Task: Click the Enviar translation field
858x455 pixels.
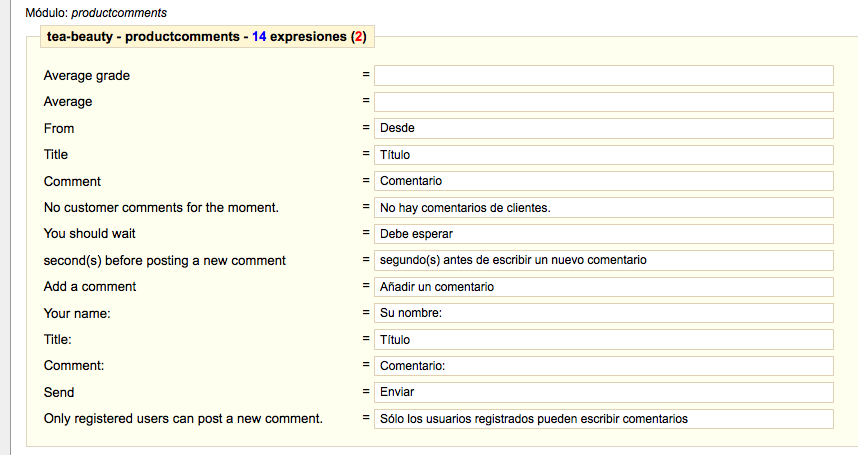Action: (x=603, y=392)
